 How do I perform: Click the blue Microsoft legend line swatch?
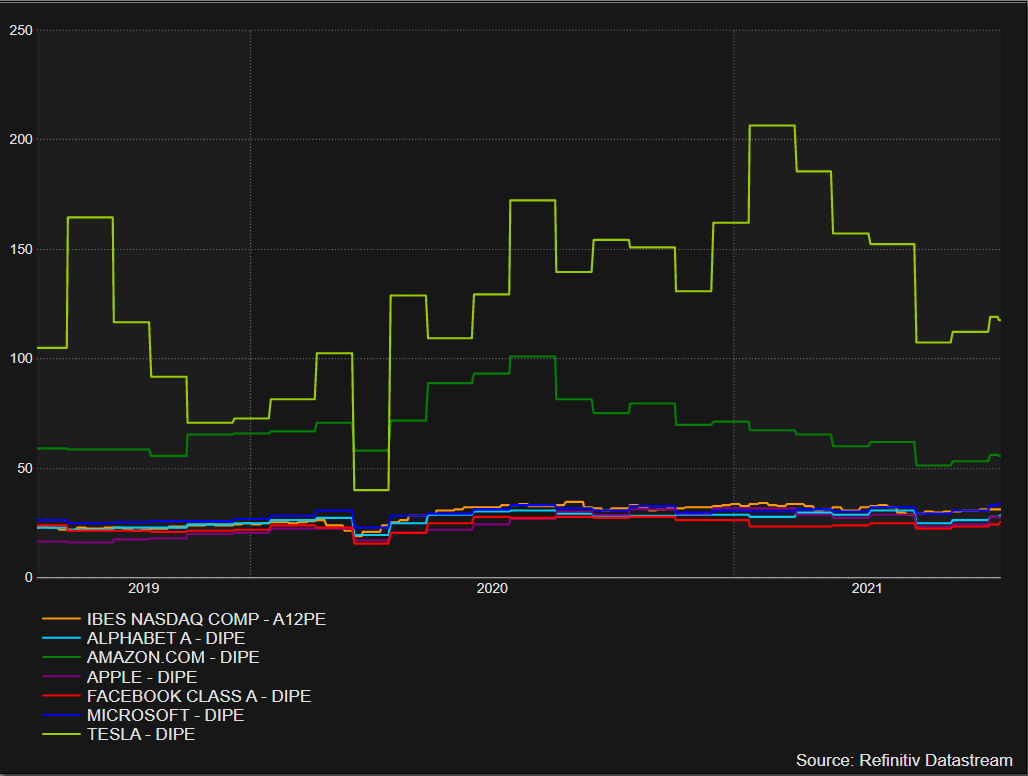point(61,714)
